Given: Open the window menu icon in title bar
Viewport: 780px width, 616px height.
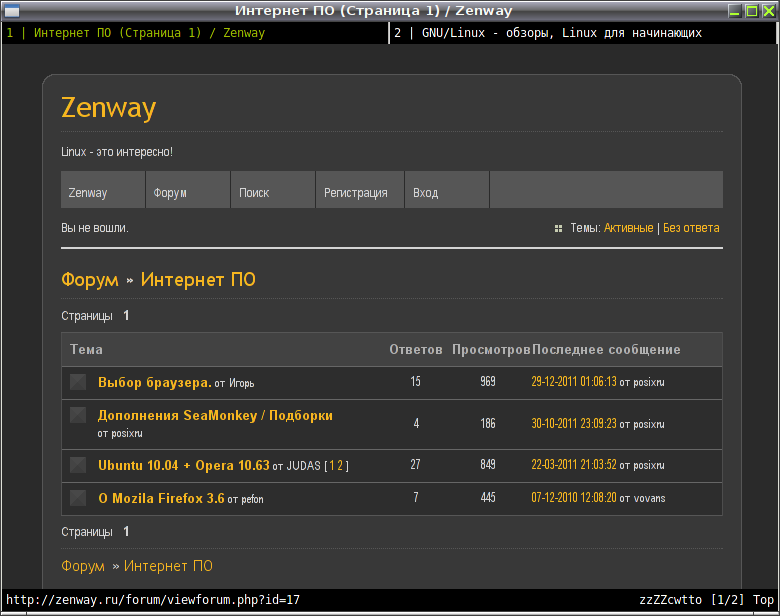Looking at the screenshot, I should coord(11,10).
